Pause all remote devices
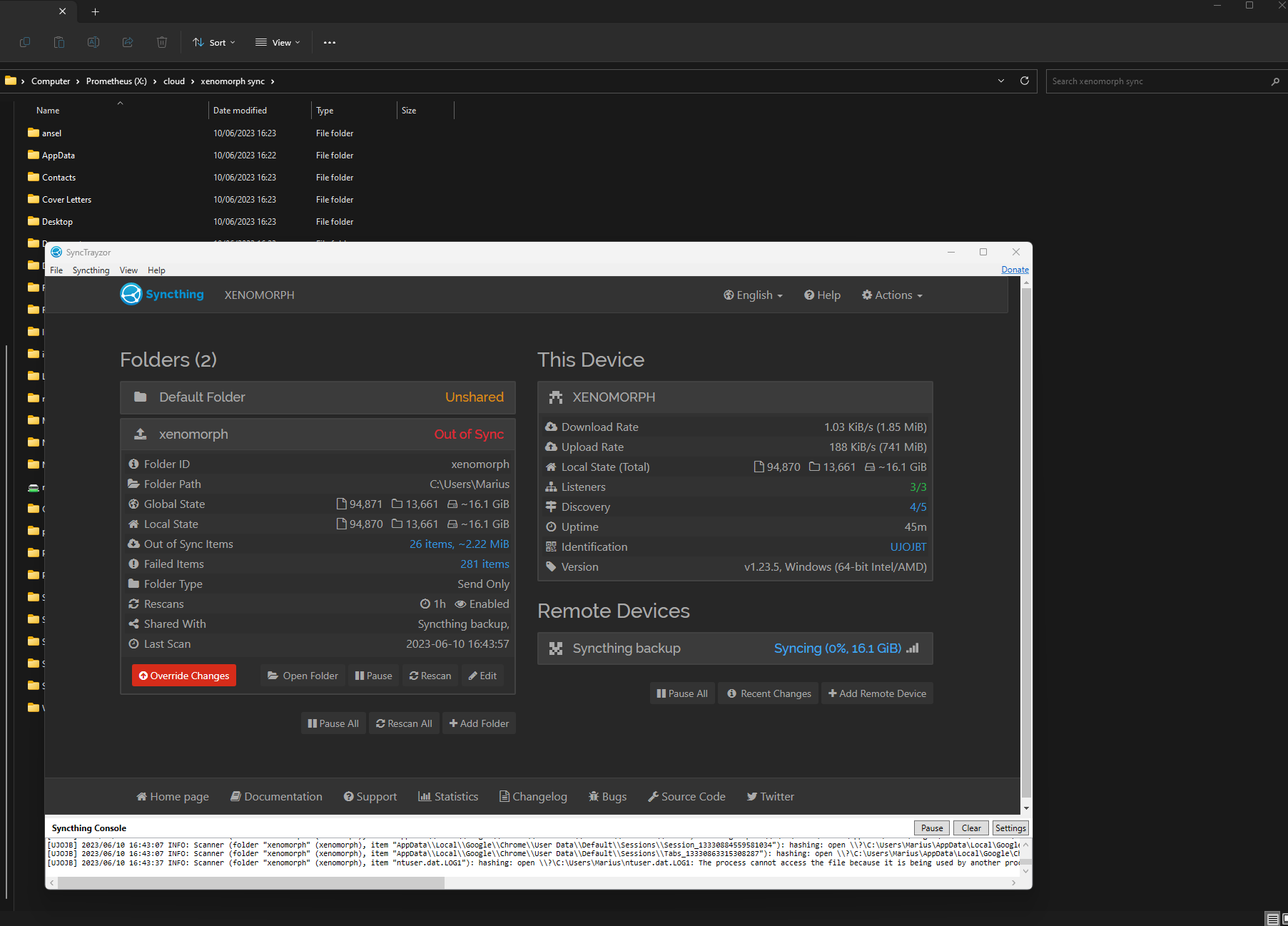The image size is (1288, 926). [682, 693]
